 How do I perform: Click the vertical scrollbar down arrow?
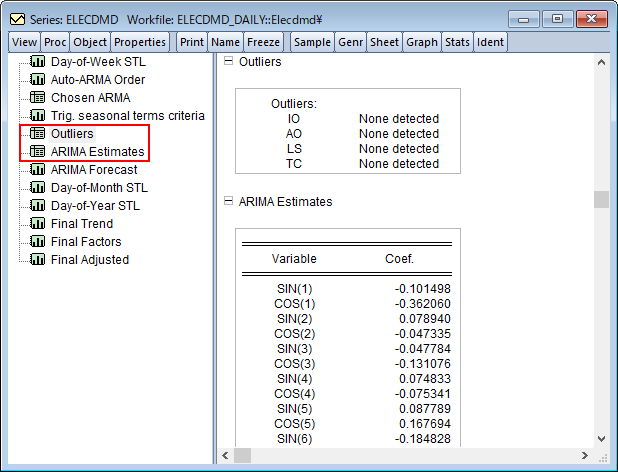[x=601, y=439]
